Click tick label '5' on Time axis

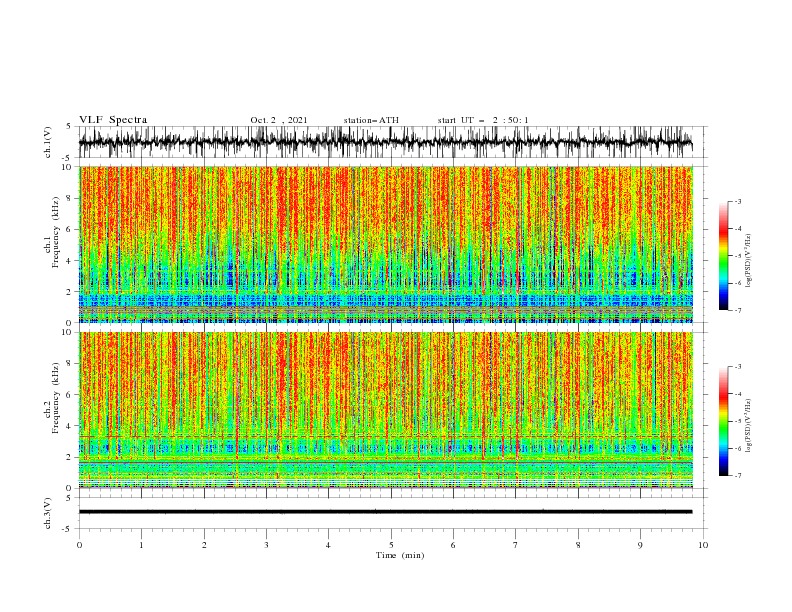pyautogui.click(x=391, y=545)
